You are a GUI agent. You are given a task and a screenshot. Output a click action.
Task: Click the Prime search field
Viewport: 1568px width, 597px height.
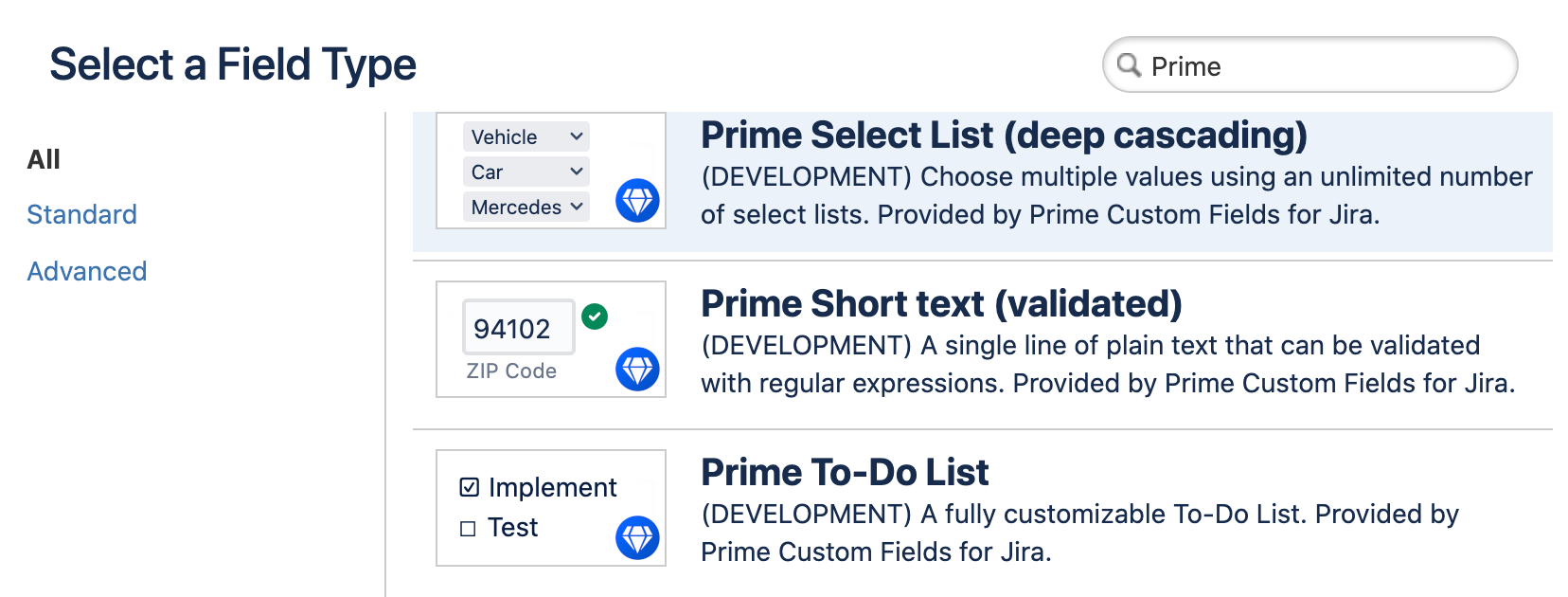[1307, 65]
